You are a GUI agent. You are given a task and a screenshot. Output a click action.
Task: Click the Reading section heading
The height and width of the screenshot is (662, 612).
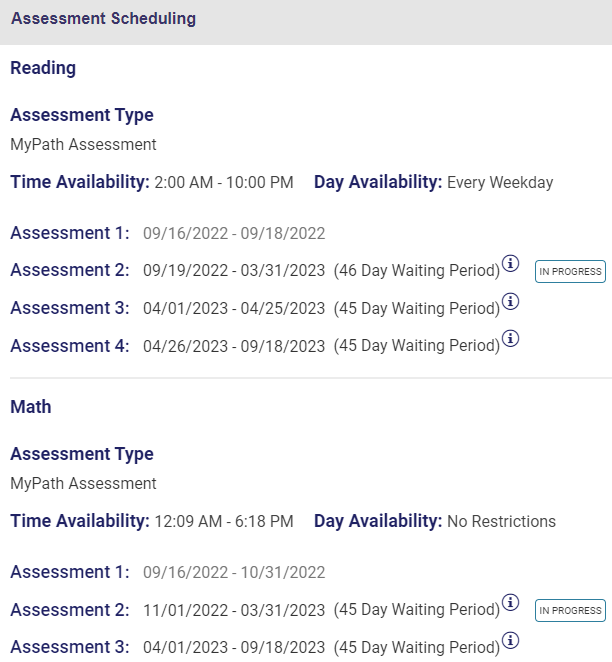click(x=43, y=68)
